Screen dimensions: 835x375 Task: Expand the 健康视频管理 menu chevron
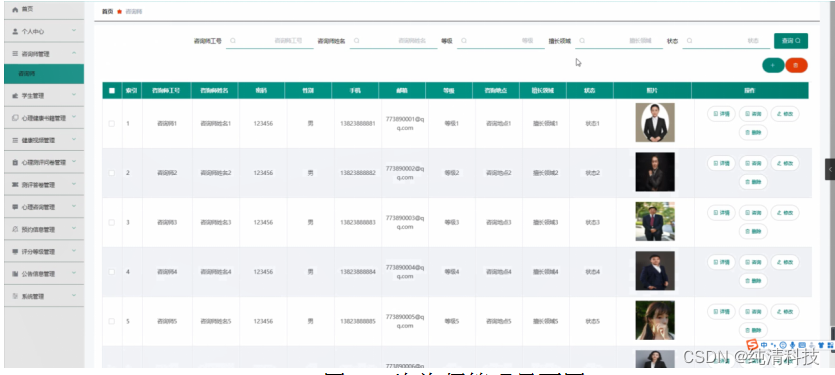74,140
